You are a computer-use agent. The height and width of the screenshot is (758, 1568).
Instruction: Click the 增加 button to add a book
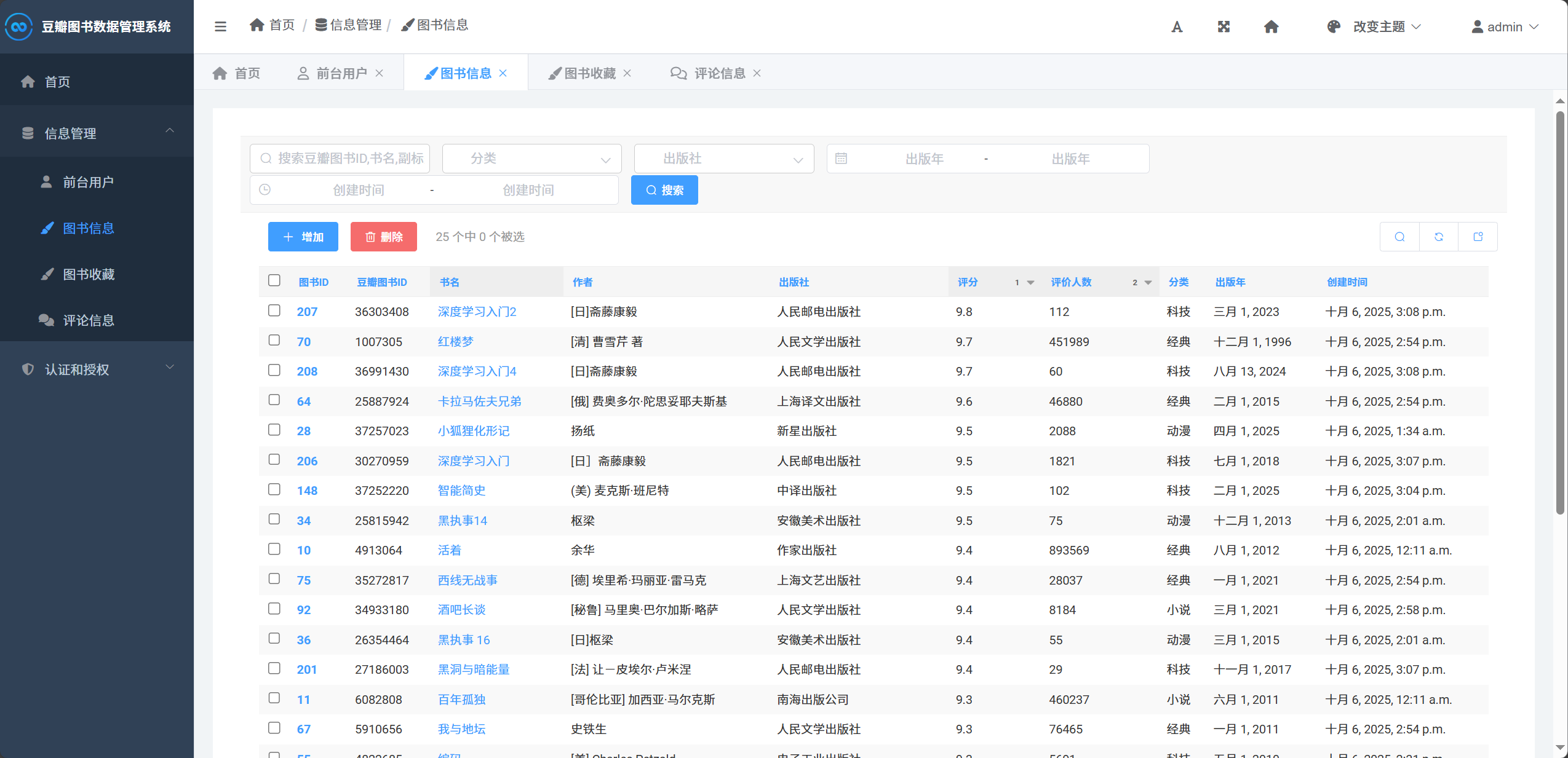click(x=303, y=237)
